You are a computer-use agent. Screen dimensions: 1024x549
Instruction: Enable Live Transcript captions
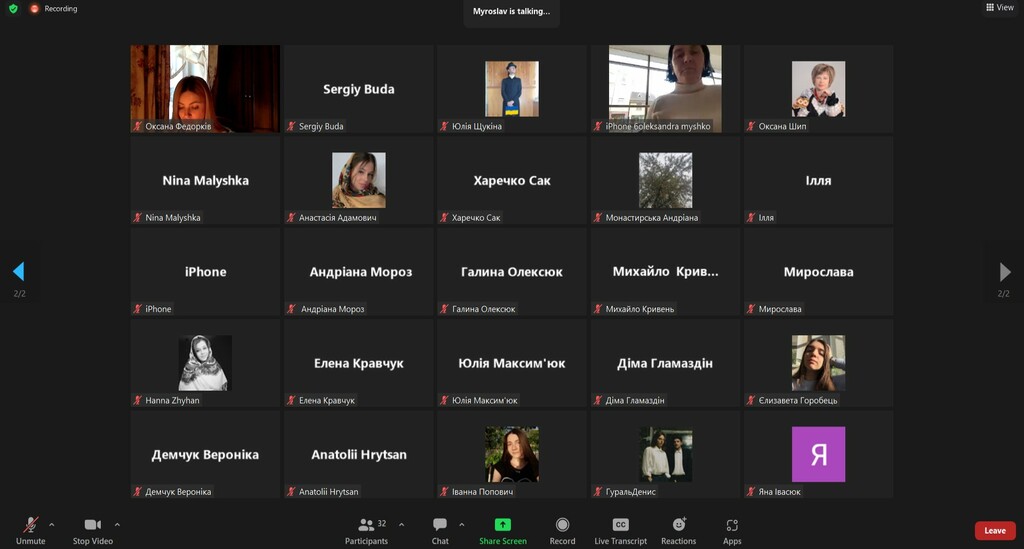620,530
